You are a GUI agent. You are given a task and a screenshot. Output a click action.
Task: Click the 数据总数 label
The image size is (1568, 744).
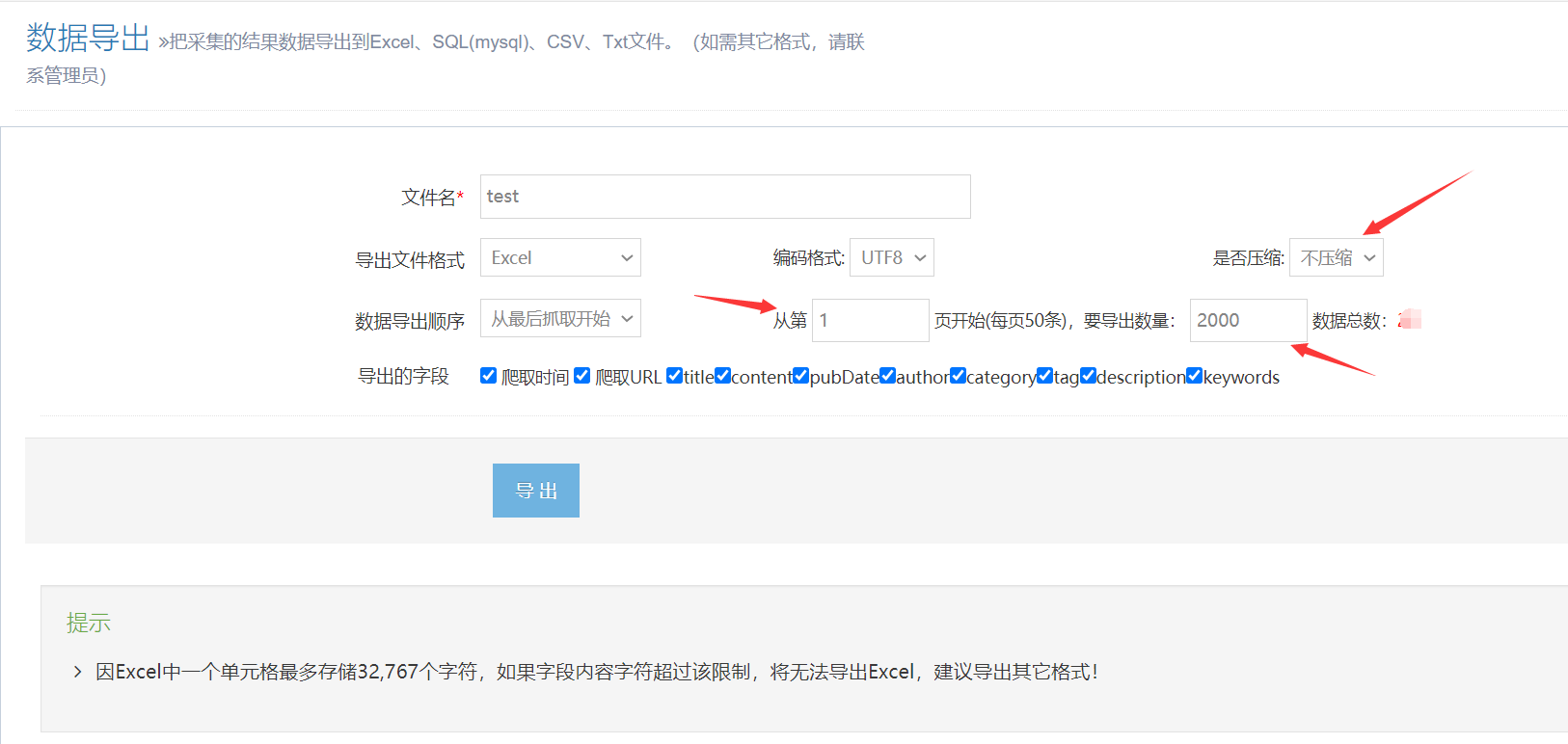1349,321
